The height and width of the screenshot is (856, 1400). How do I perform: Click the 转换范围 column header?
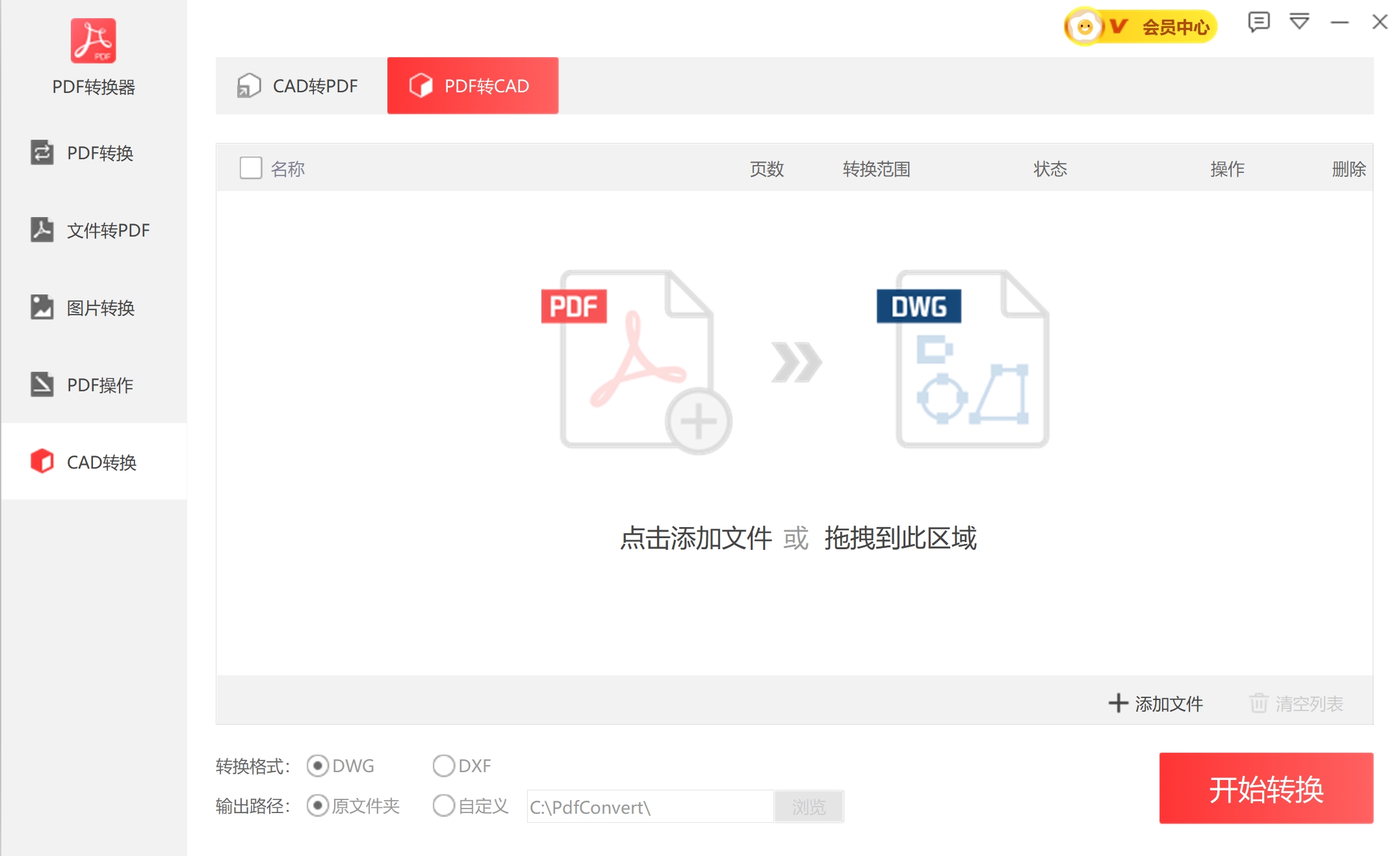coord(876,169)
